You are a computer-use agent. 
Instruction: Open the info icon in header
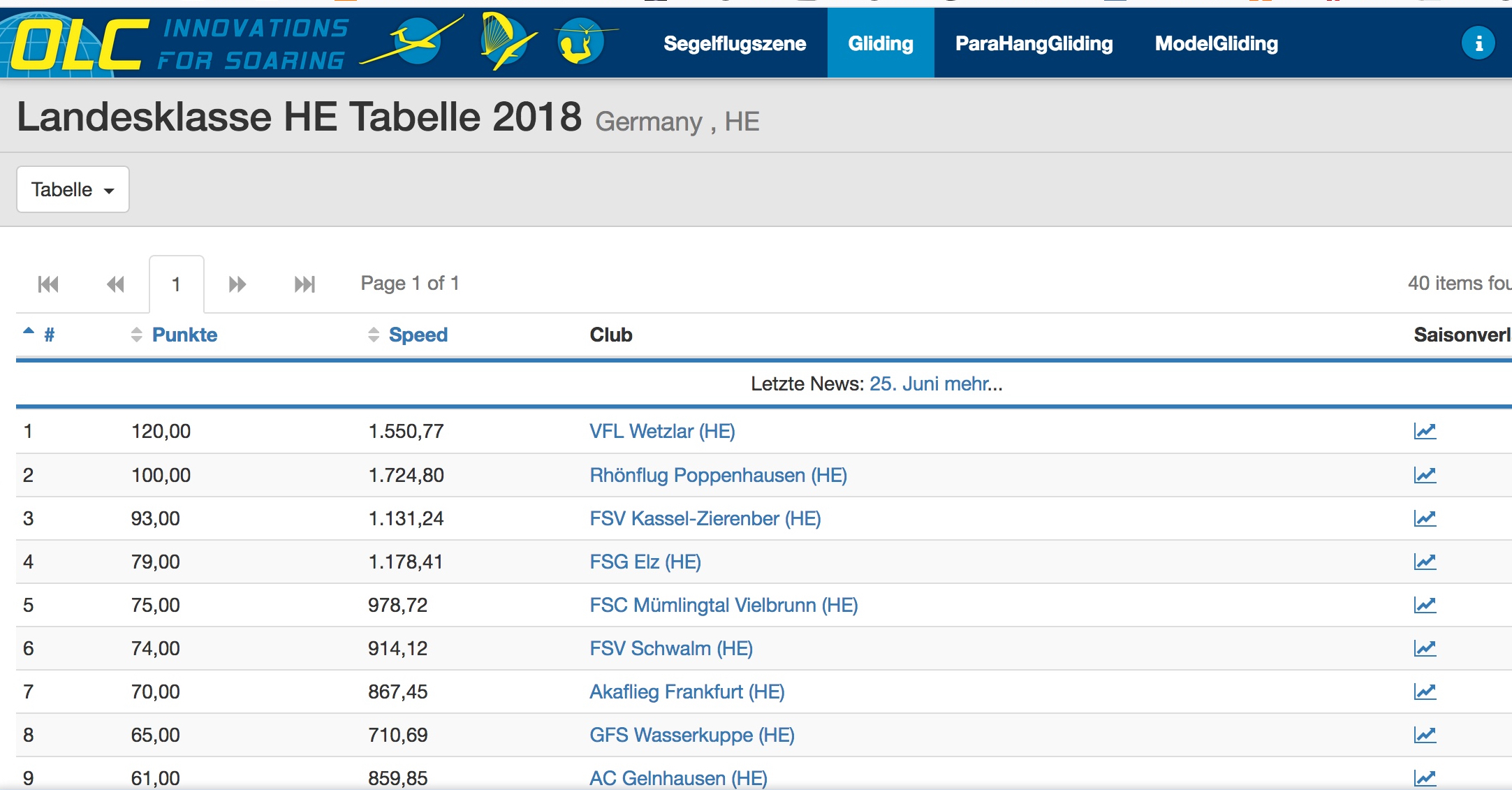point(1478,43)
